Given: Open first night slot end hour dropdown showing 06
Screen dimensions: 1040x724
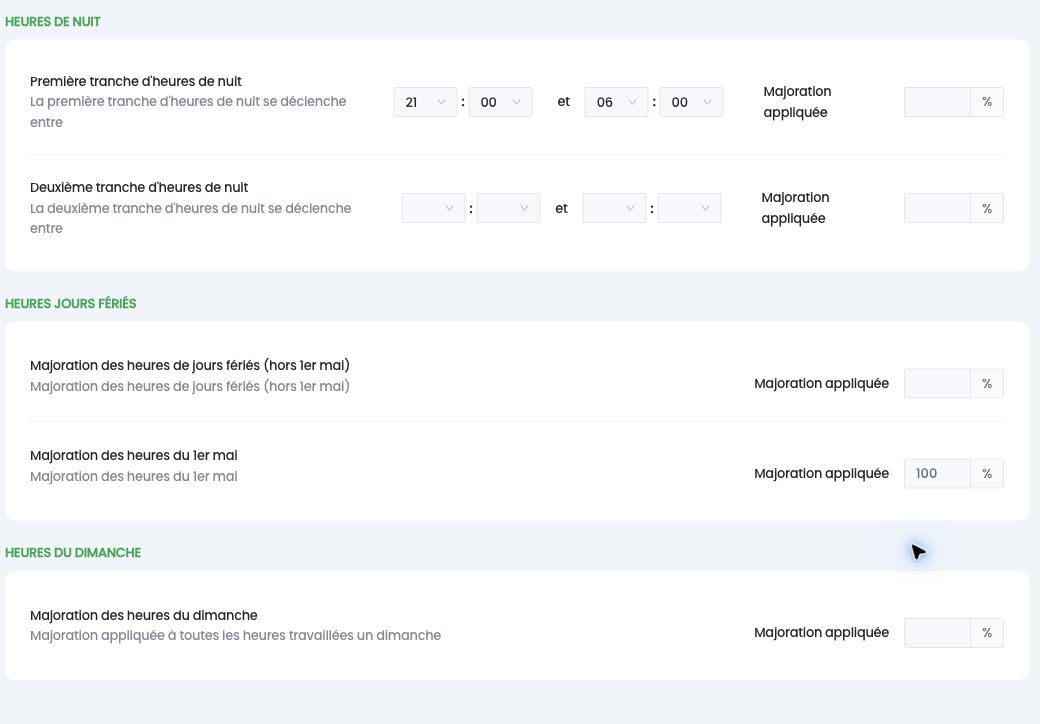Looking at the screenshot, I should [x=616, y=102].
